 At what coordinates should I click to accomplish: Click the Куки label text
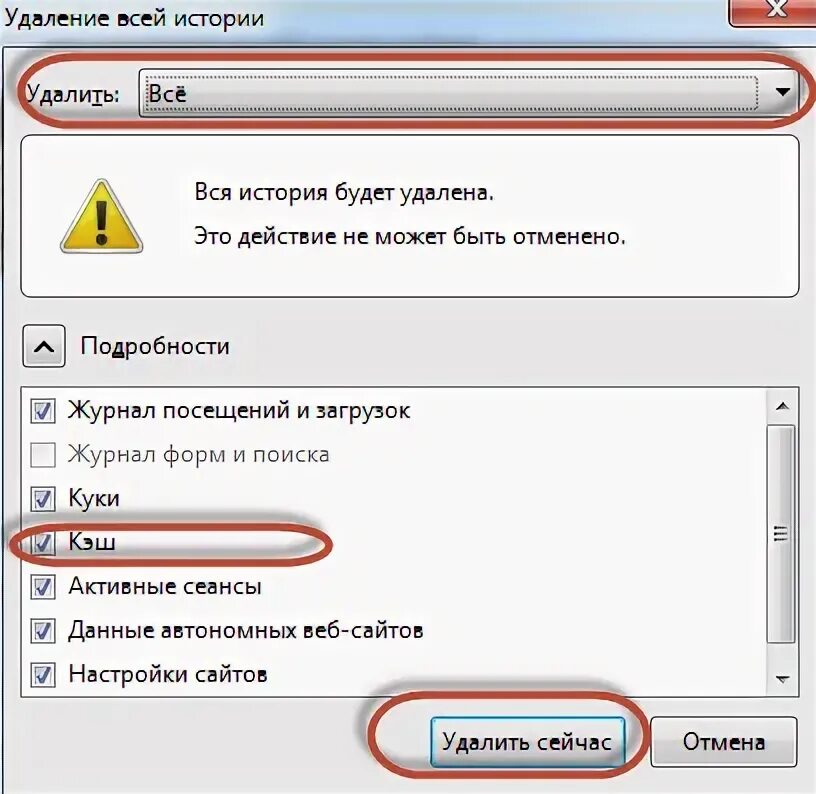tap(94, 498)
